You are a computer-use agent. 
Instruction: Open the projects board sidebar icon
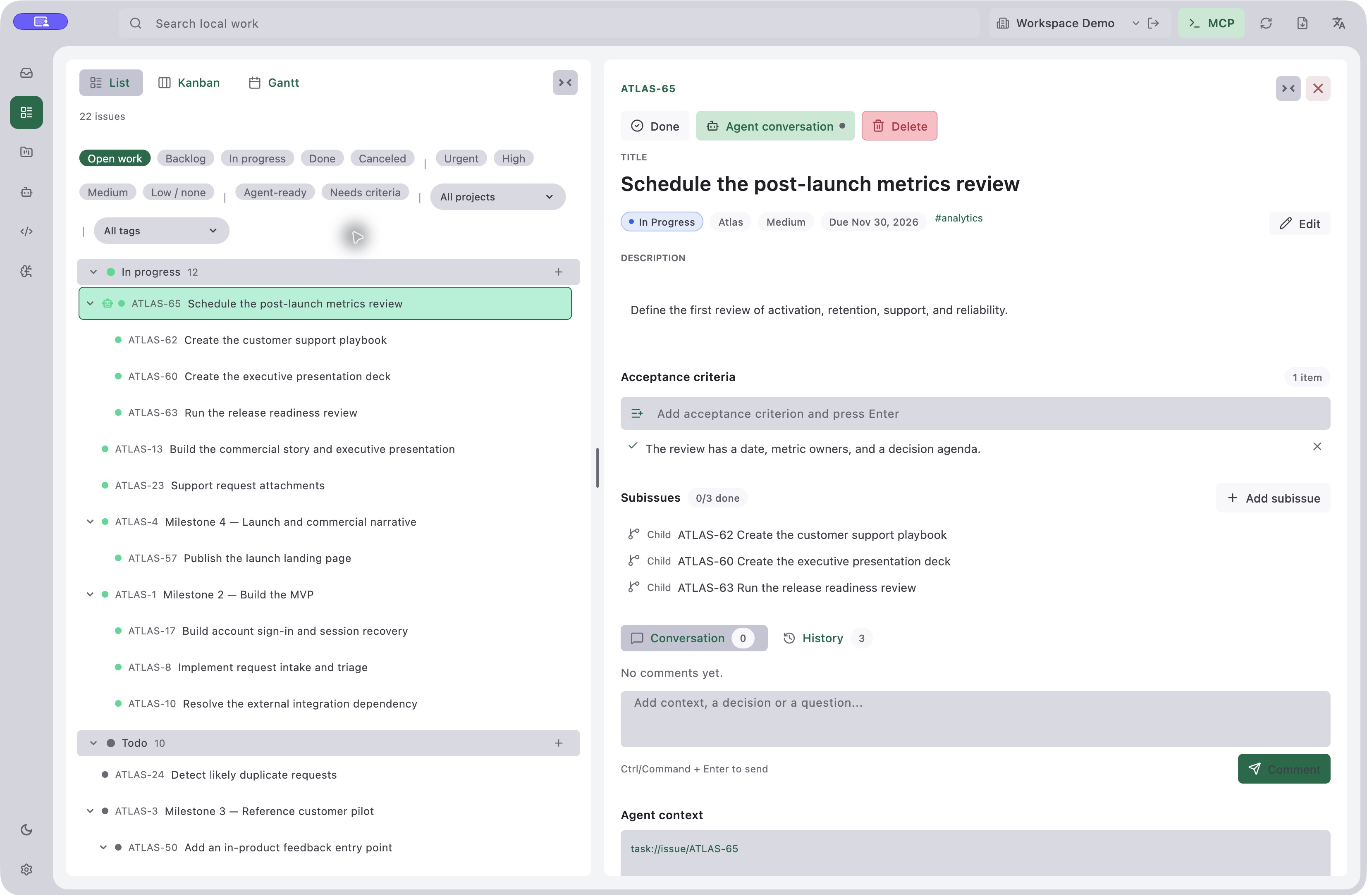pos(26,152)
